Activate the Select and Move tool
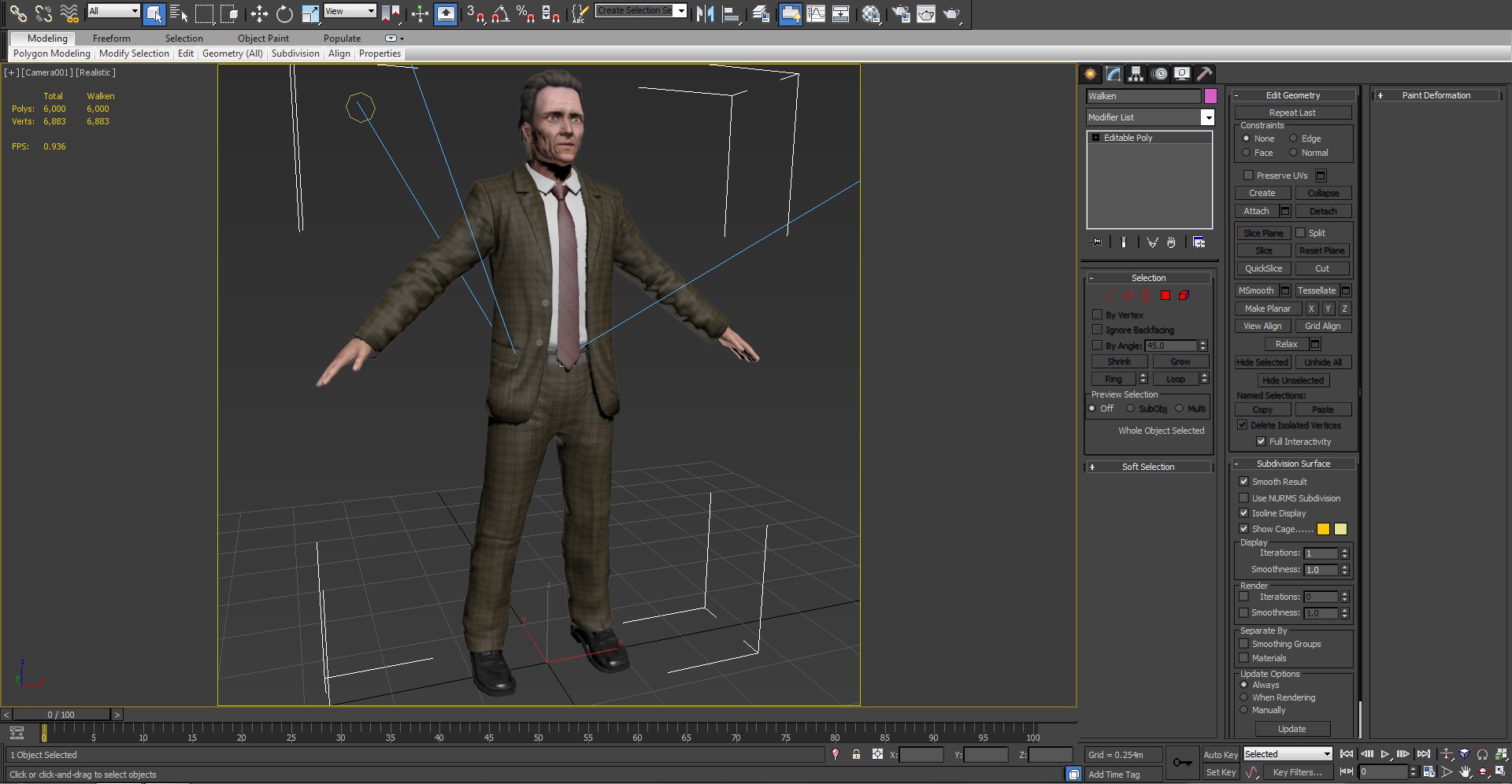 (259, 13)
